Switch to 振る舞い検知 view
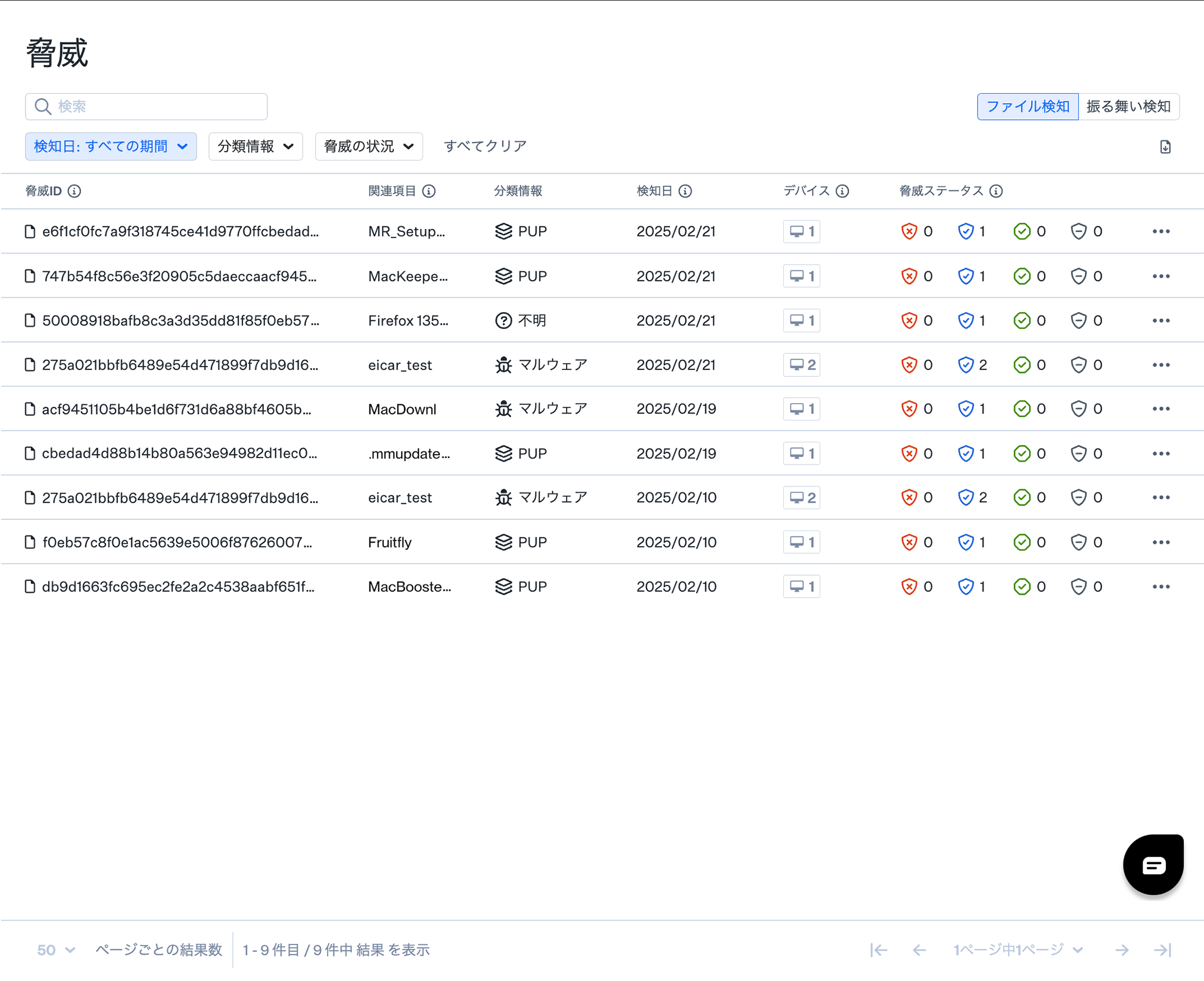Viewport: 1204px width, 981px height. (x=1128, y=107)
